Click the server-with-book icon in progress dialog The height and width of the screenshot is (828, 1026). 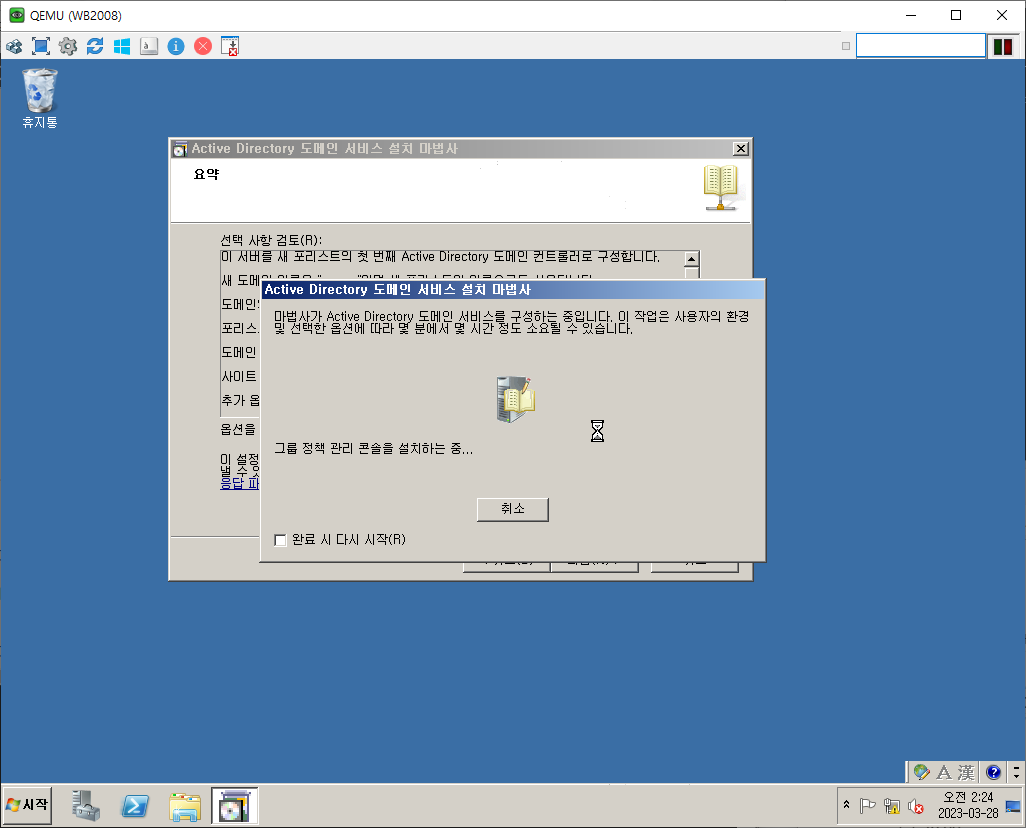(516, 399)
